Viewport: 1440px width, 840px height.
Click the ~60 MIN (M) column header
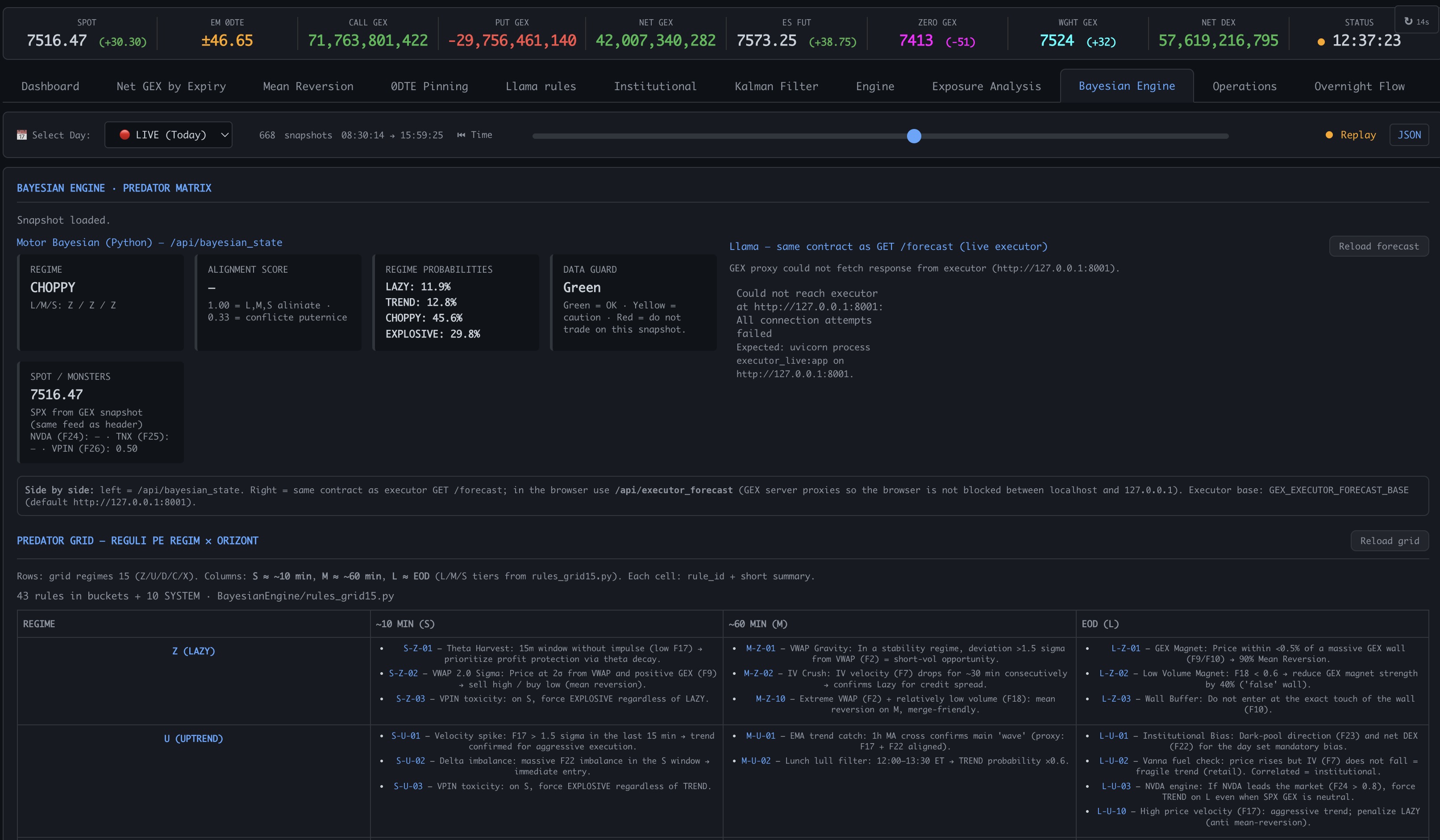(x=757, y=624)
